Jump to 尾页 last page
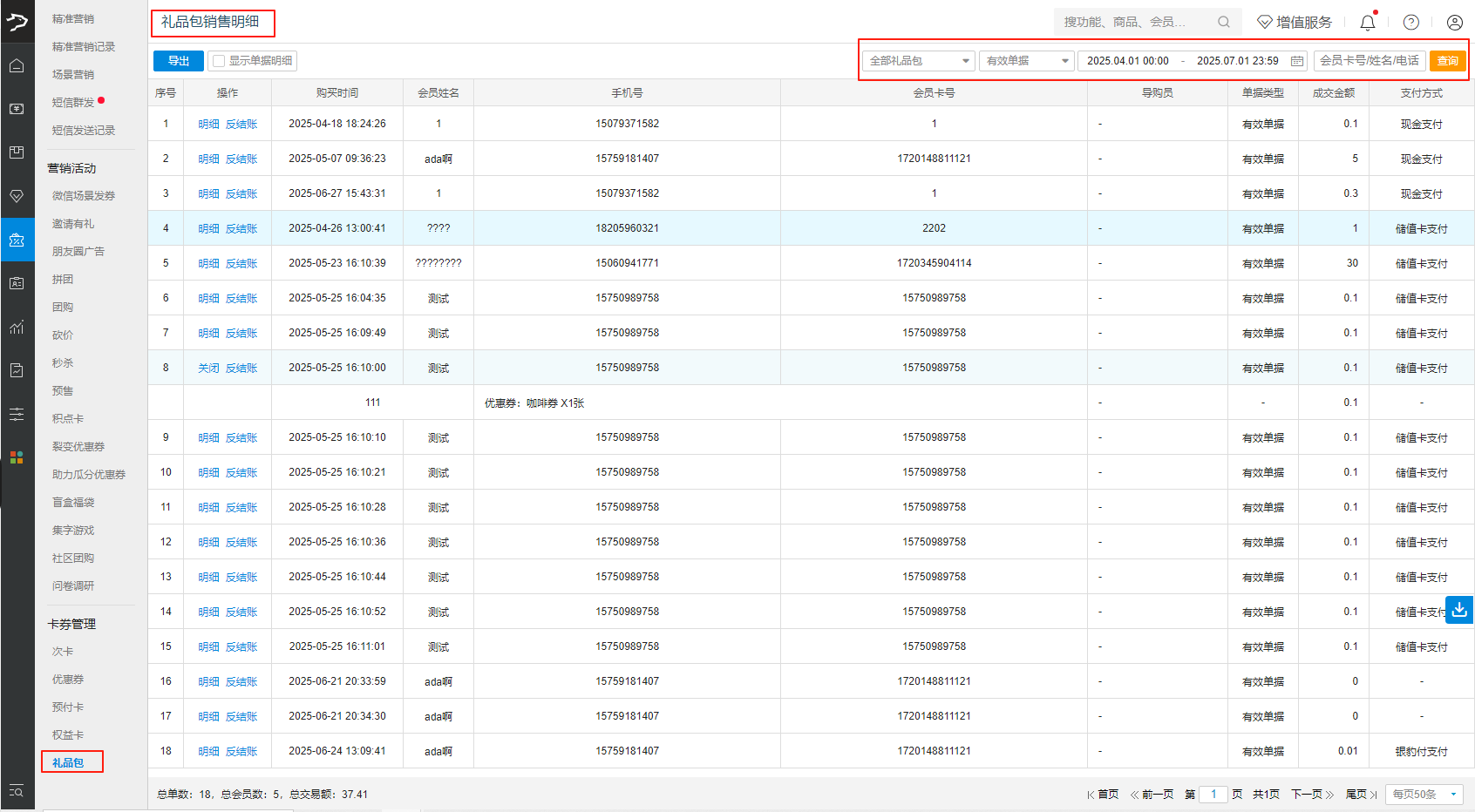The width and height of the screenshot is (1475, 812). tap(1362, 795)
